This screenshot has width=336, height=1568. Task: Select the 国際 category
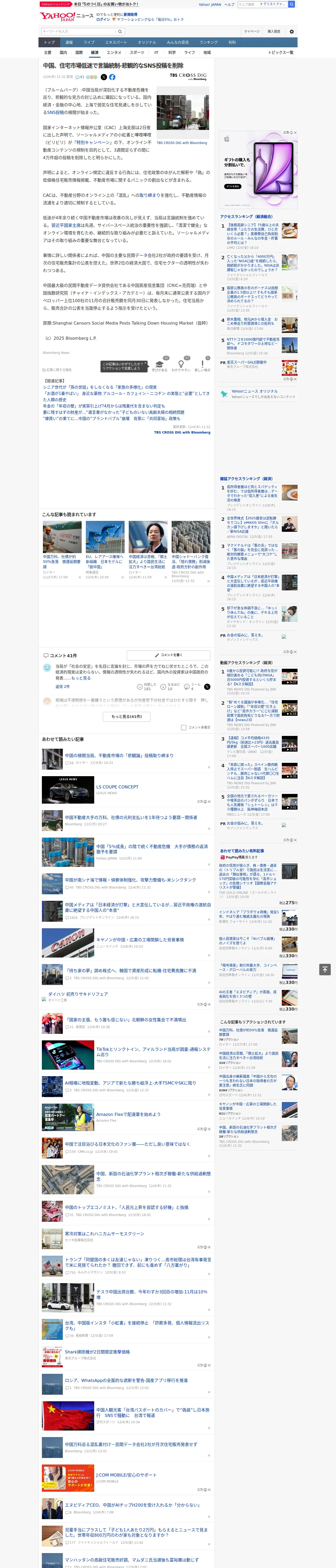point(79,52)
